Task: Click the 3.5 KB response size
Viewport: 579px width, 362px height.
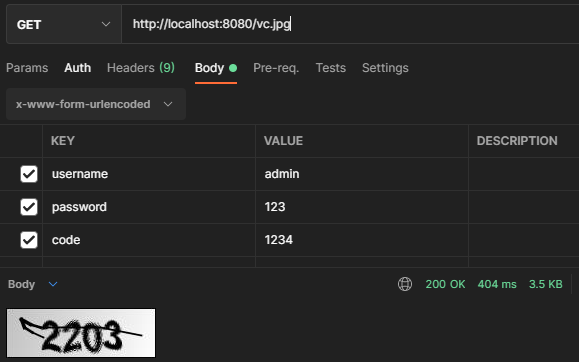Action: (x=545, y=284)
